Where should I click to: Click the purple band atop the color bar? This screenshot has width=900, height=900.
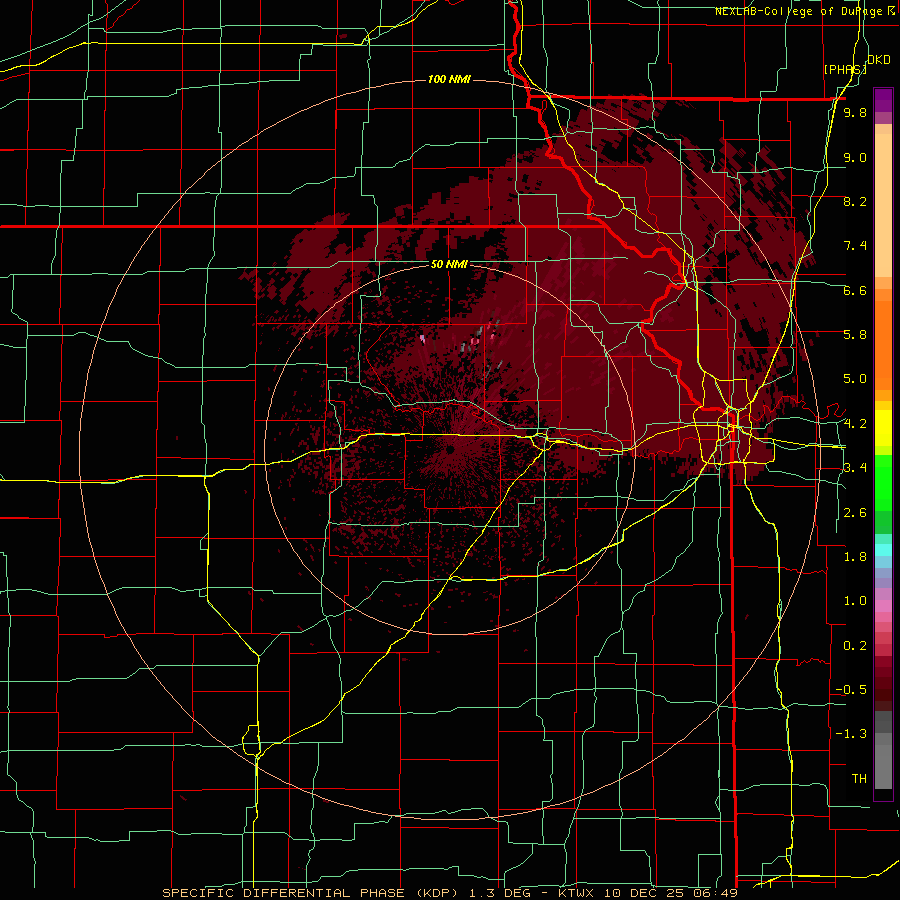(883, 100)
